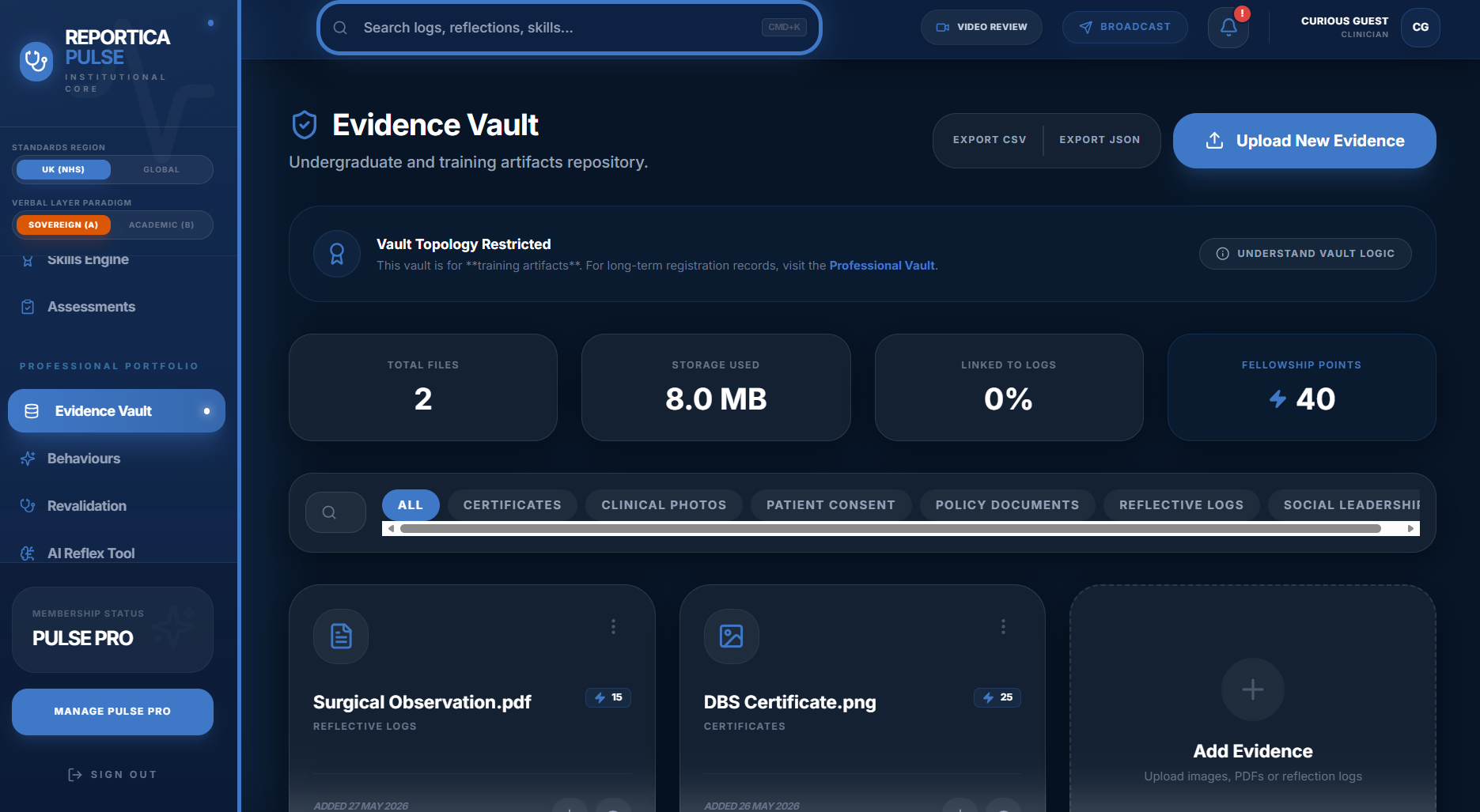Open Video Review
This screenshot has width=1480, height=812.
(982, 27)
